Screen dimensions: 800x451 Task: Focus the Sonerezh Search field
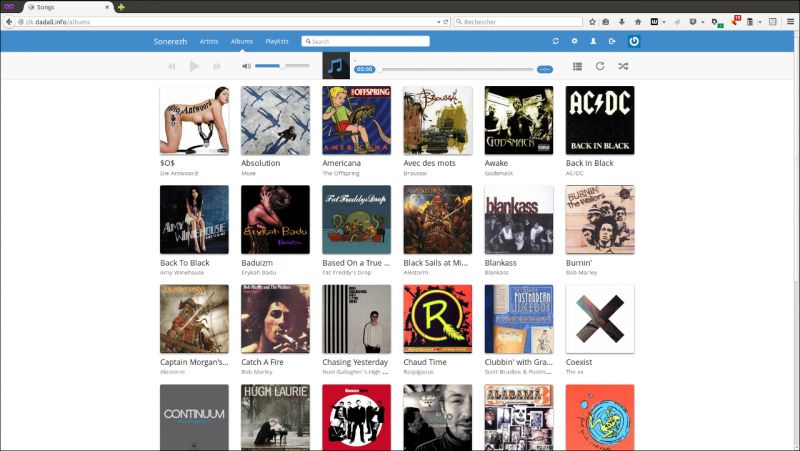pos(365,41)
